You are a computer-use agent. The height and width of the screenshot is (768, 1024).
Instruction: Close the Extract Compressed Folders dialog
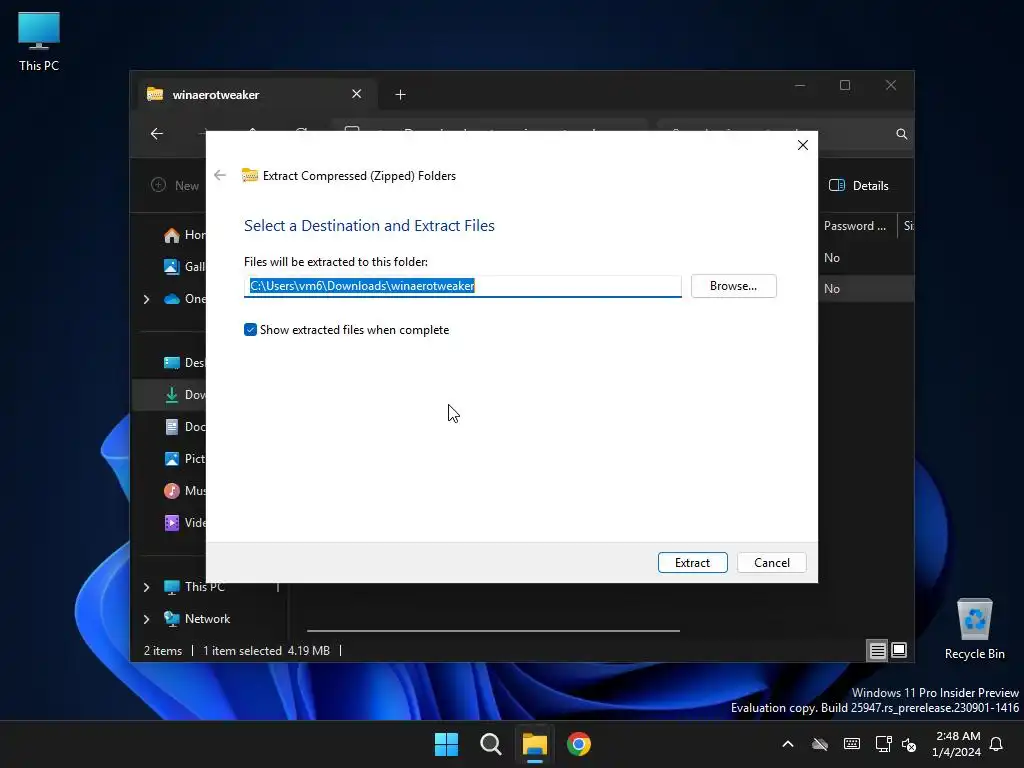tap(803, 145)
